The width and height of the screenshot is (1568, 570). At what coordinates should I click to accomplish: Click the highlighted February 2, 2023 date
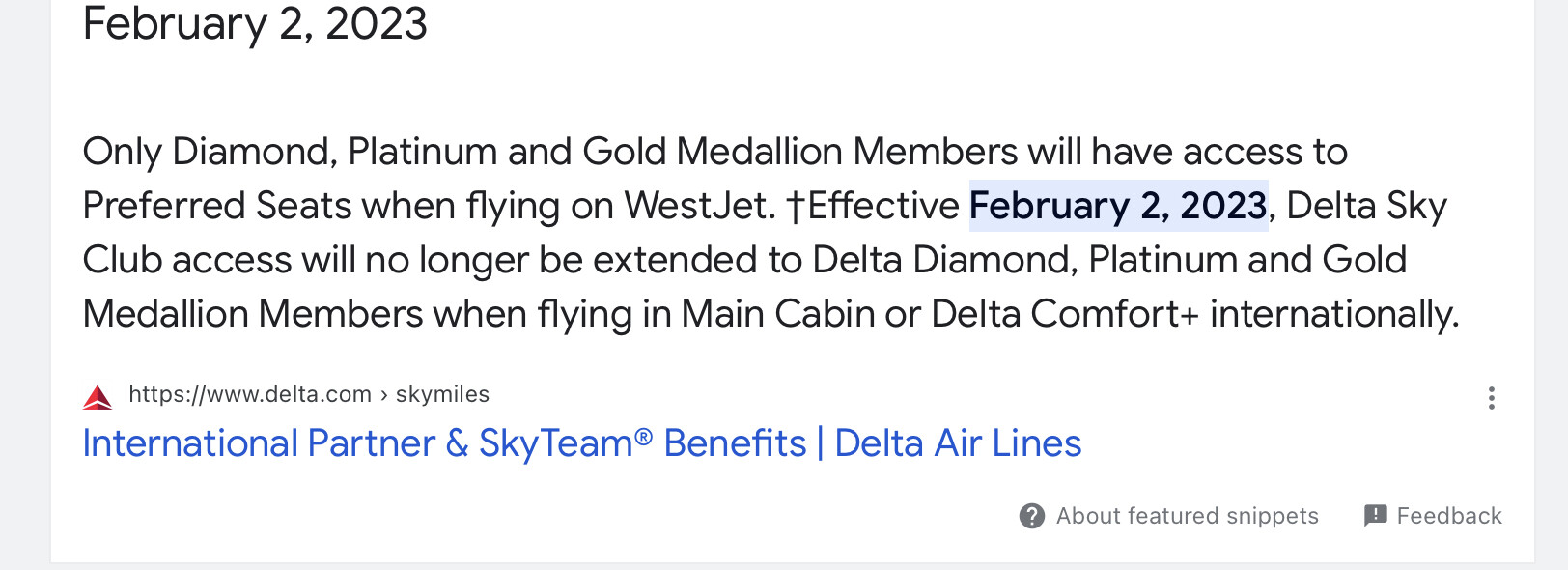[1117, 206]
